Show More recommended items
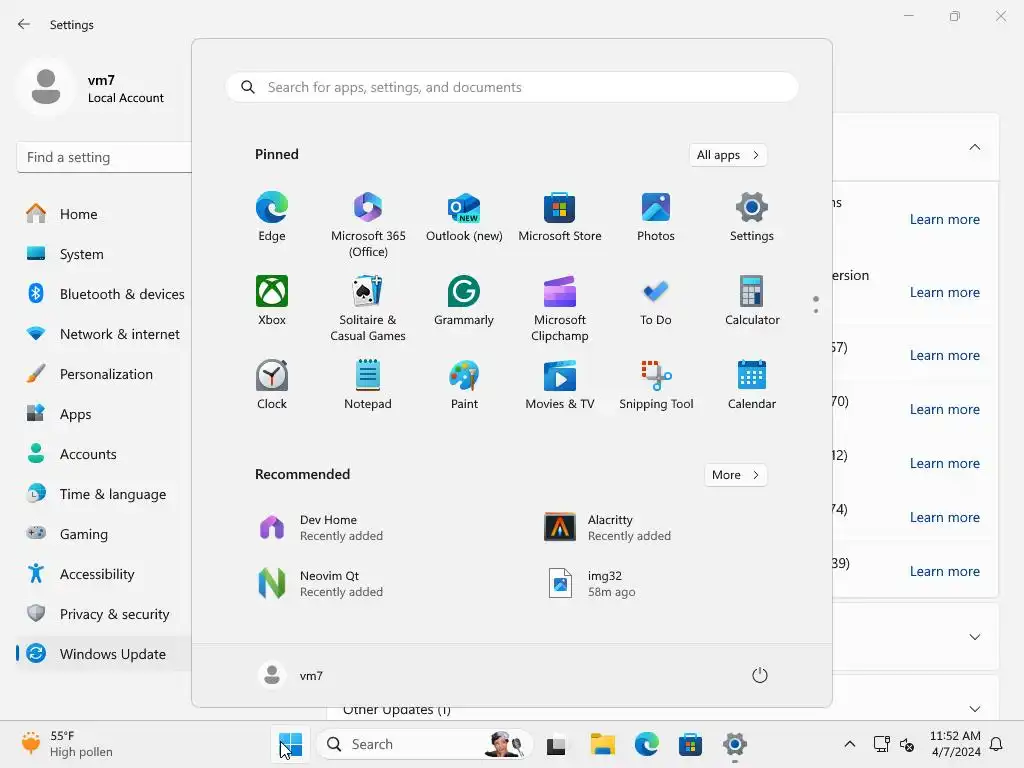Screen dimensions: 1024x768 [x=735, y=475]
